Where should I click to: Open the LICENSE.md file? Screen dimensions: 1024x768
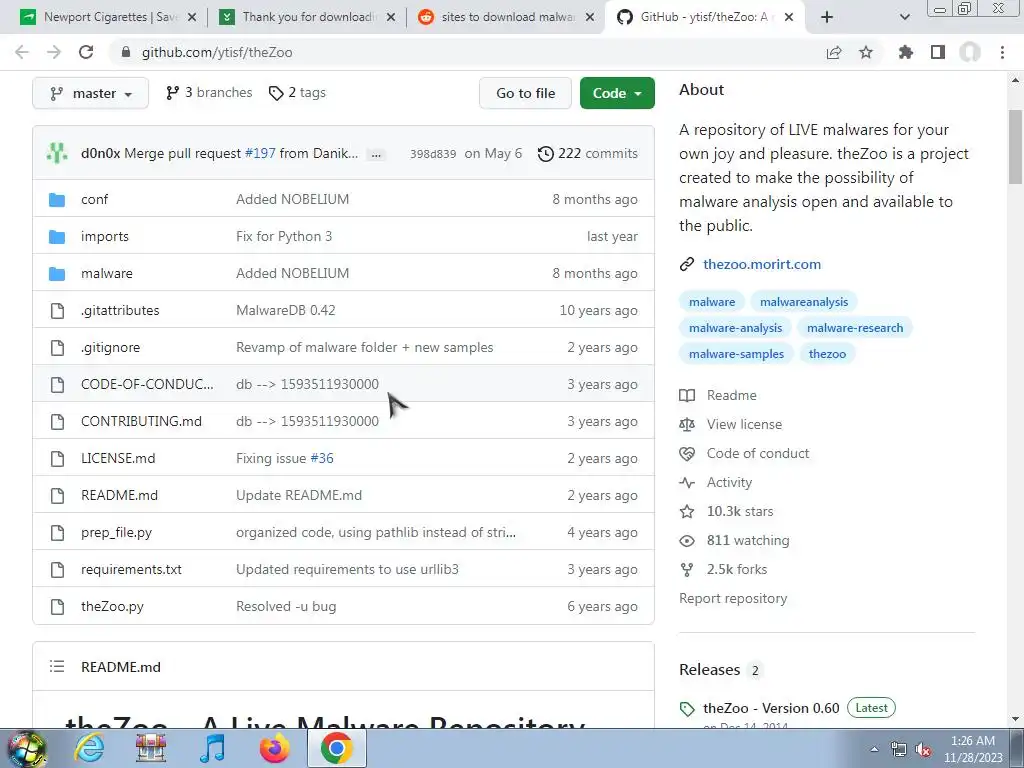(118, 458)
